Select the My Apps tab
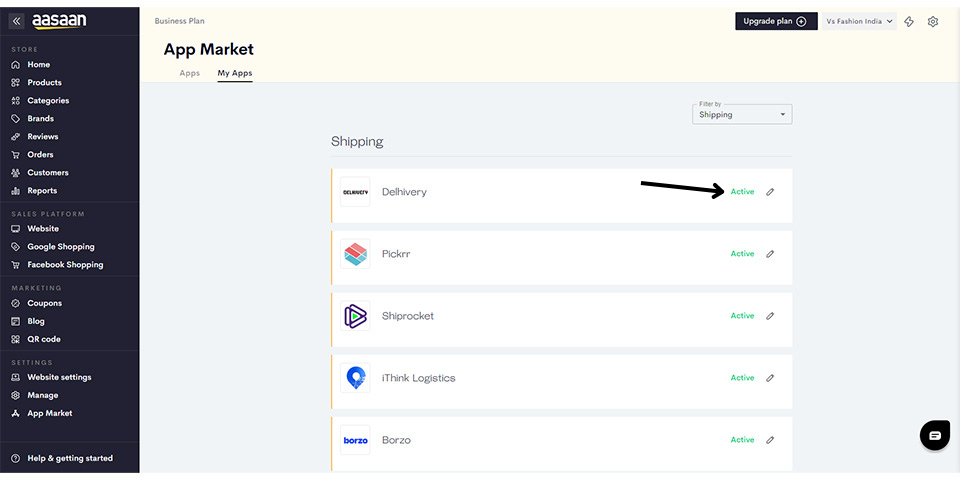Image resolution: width=960 pixels, height=480 pixels. click(235, 73)
